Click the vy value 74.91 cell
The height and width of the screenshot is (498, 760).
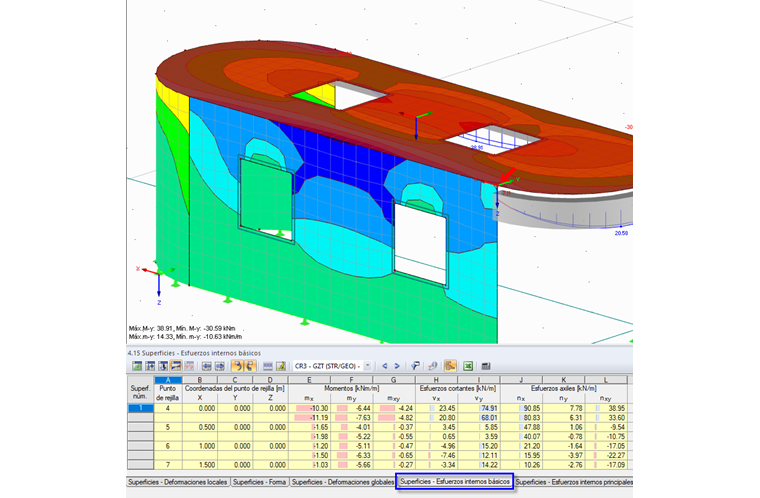click(479, 408)
